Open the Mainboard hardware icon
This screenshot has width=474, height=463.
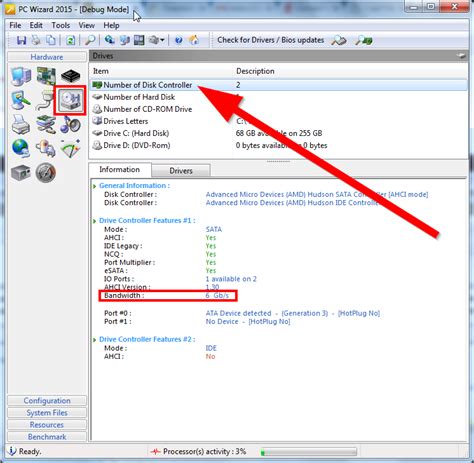tap(46, 76)
